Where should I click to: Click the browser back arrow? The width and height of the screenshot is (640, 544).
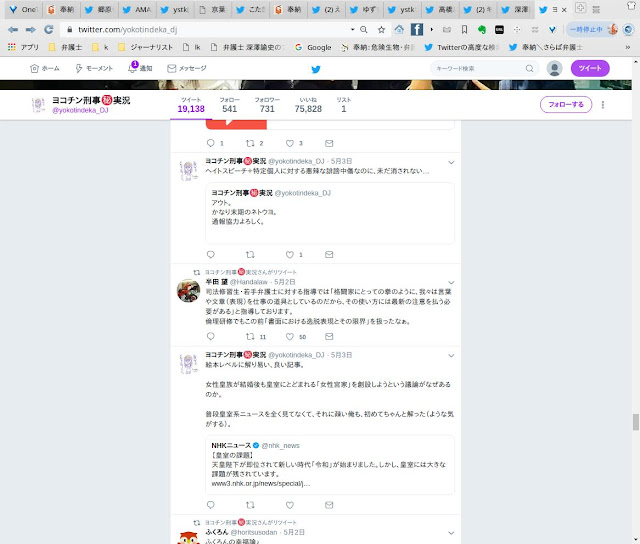13,30
